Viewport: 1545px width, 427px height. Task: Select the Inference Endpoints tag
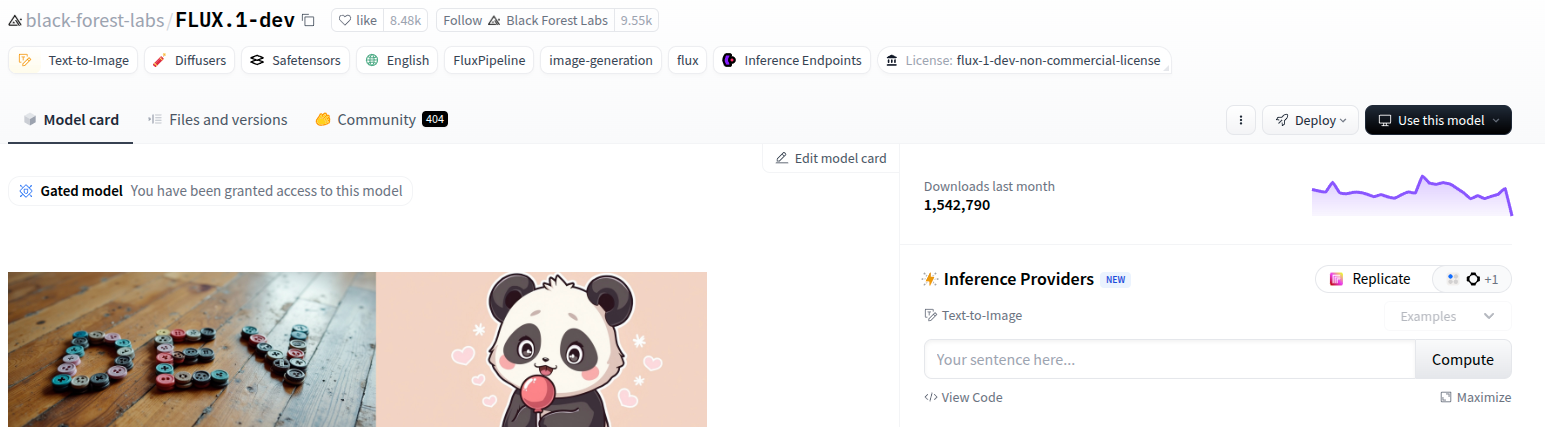point(792,60)
